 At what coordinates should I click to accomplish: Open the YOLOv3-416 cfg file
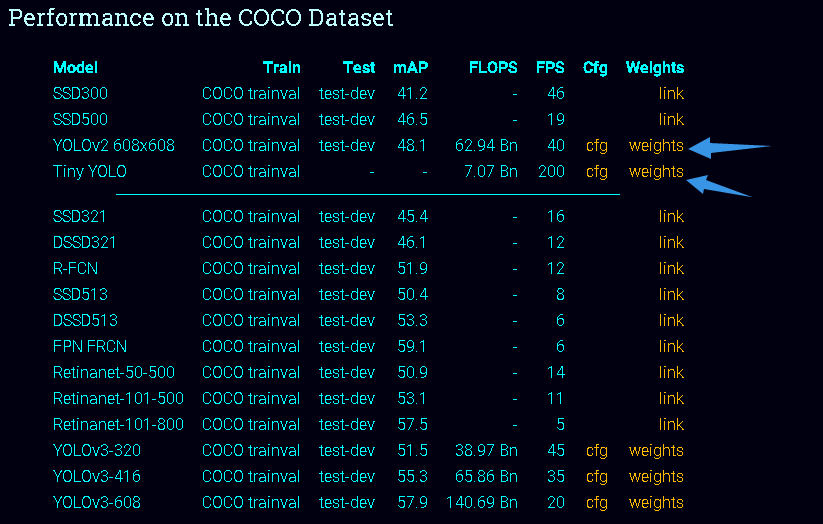pos(597,477)
